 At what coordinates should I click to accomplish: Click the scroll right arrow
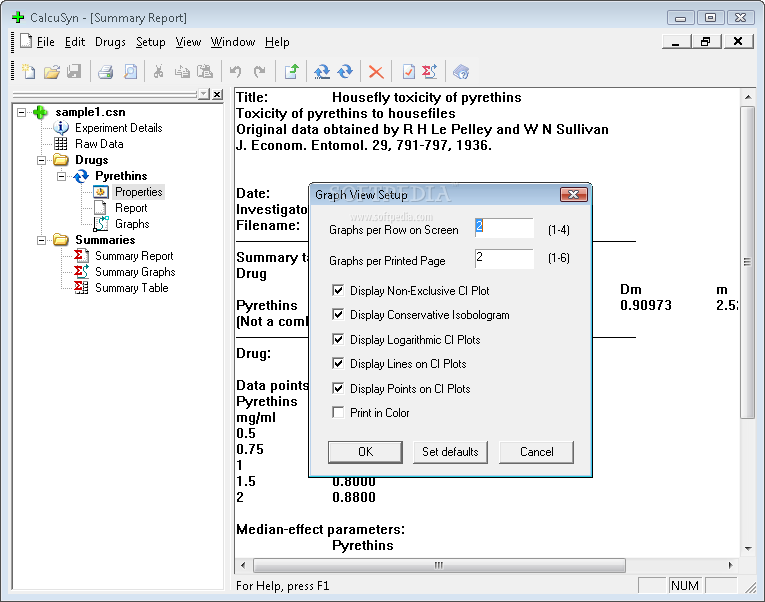click(730, 565)
